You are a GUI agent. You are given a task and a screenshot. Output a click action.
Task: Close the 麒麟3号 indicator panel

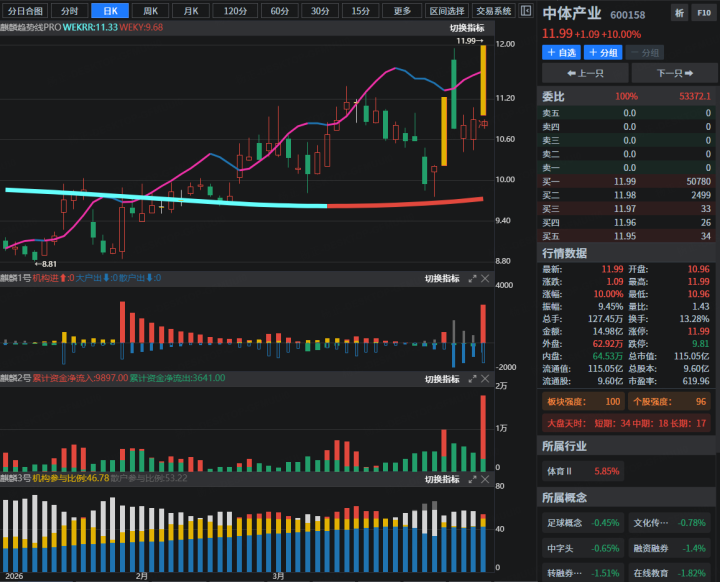tap(487, 479)
